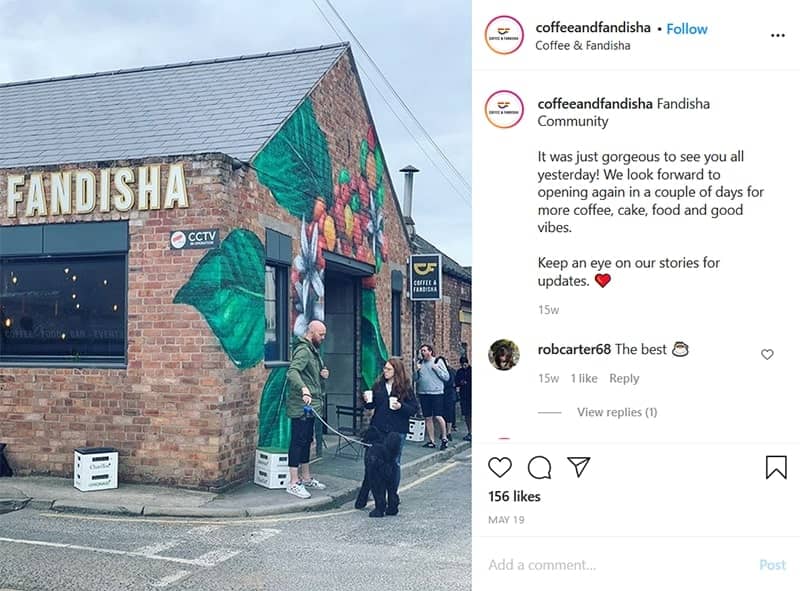Click the Add a comment field
800x591 pixels.
617,564
